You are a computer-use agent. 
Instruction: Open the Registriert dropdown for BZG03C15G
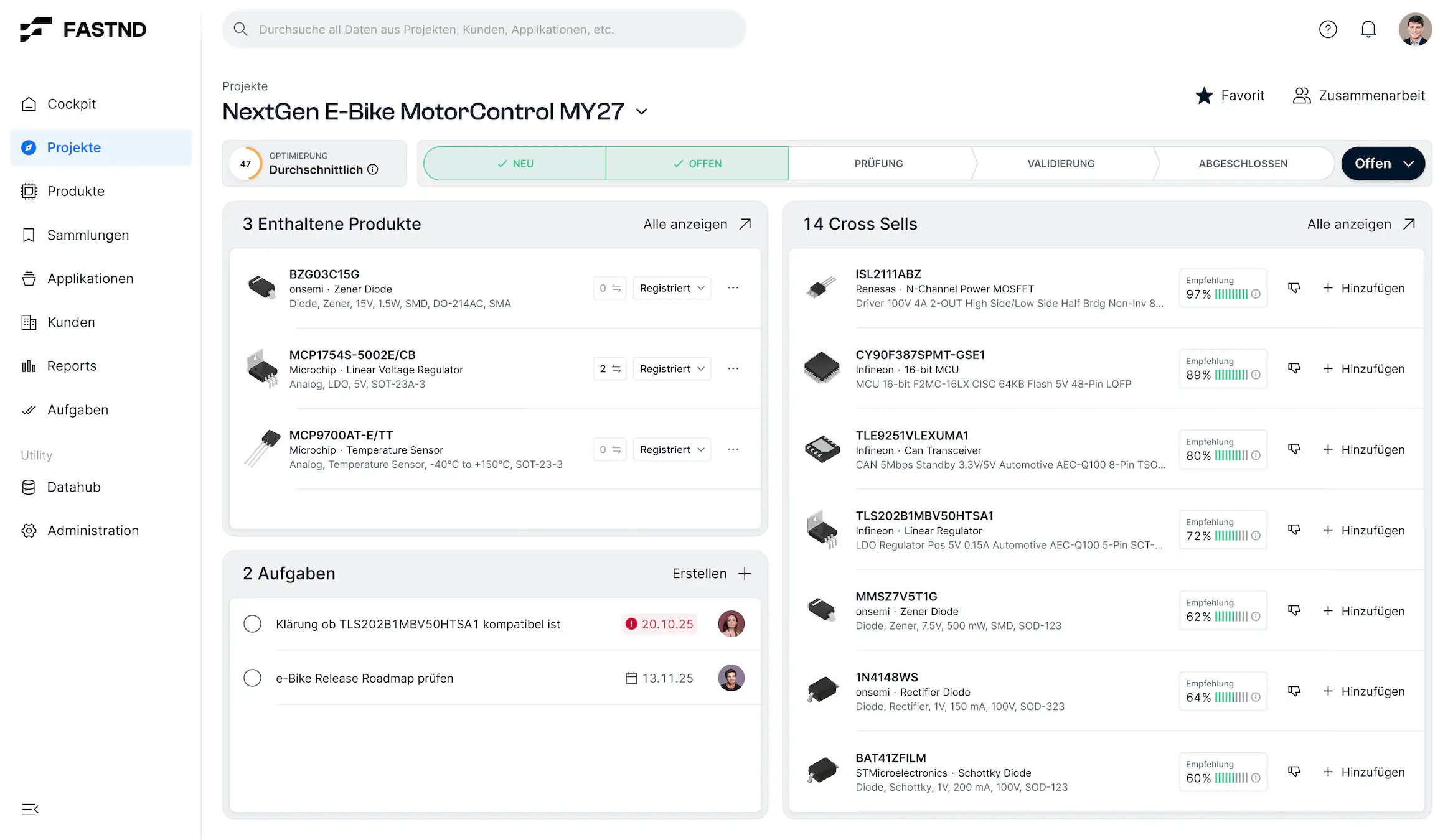coord(671,287)
